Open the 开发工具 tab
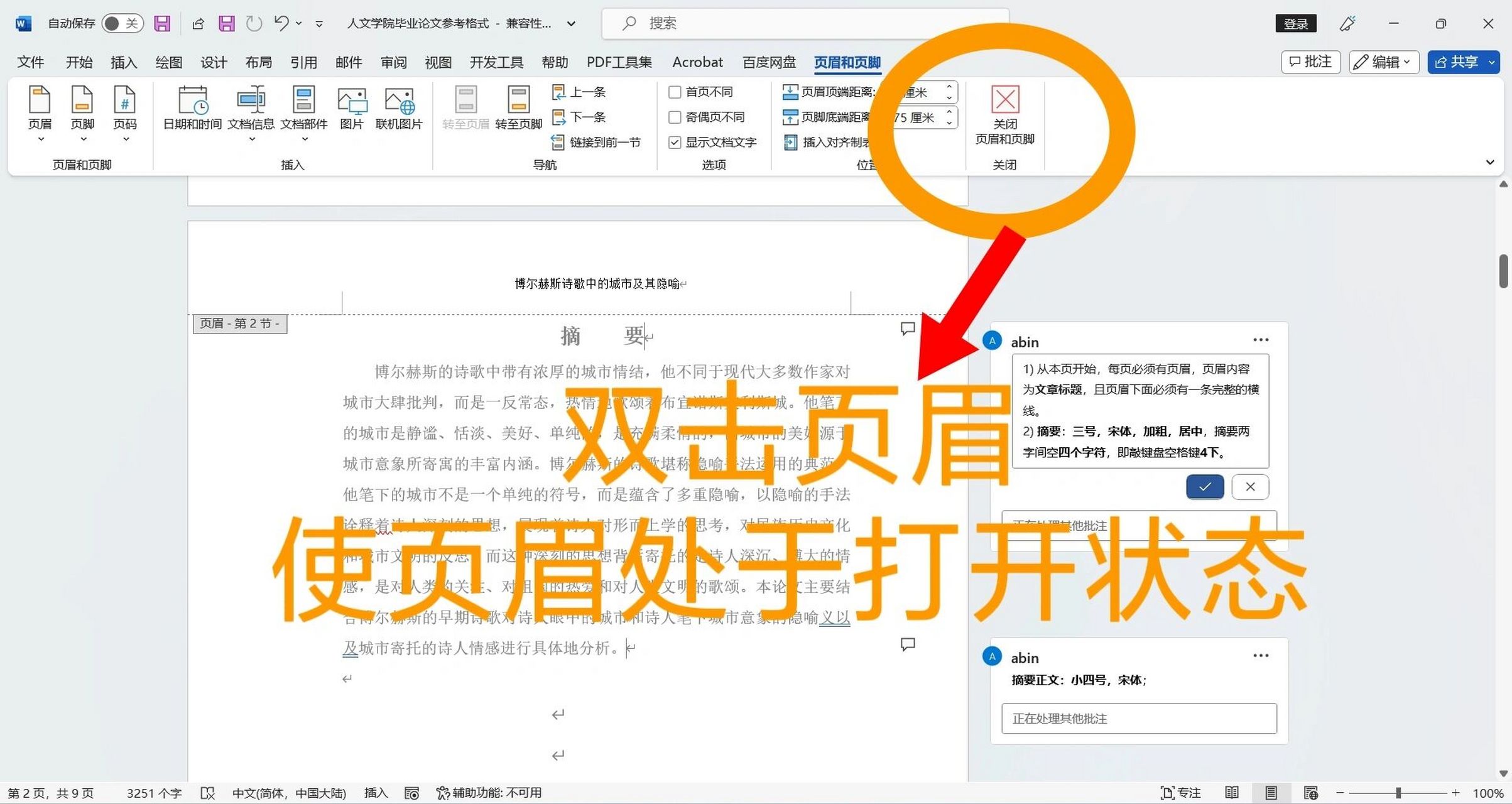The width and height of the screenshot is (1512, 804). click(x=496, y=62)
